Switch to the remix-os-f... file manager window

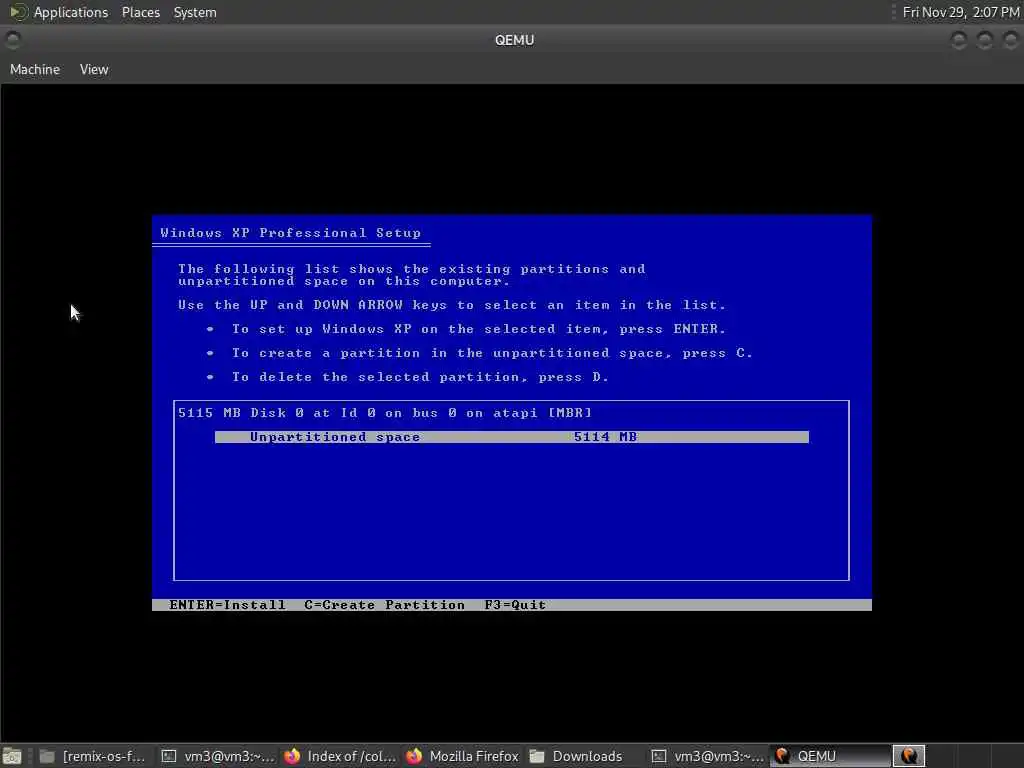[x=93, y=756]
